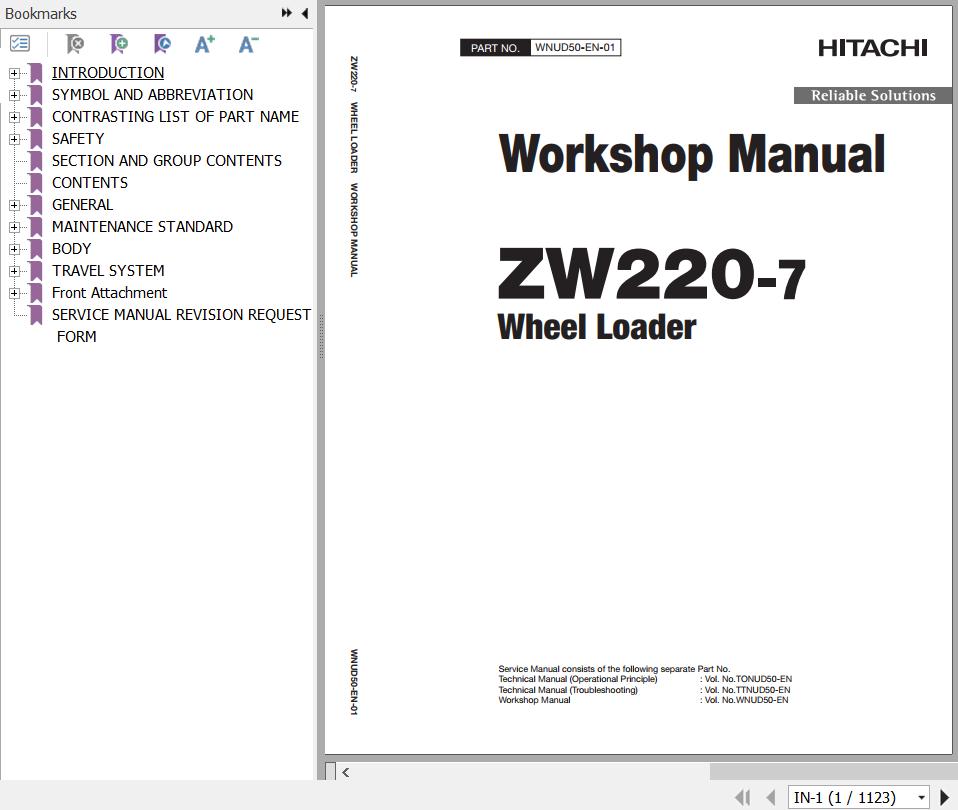Go to the first page
Image resolution: width=958 pixels, height=810 pixels.
pos(742,797)
